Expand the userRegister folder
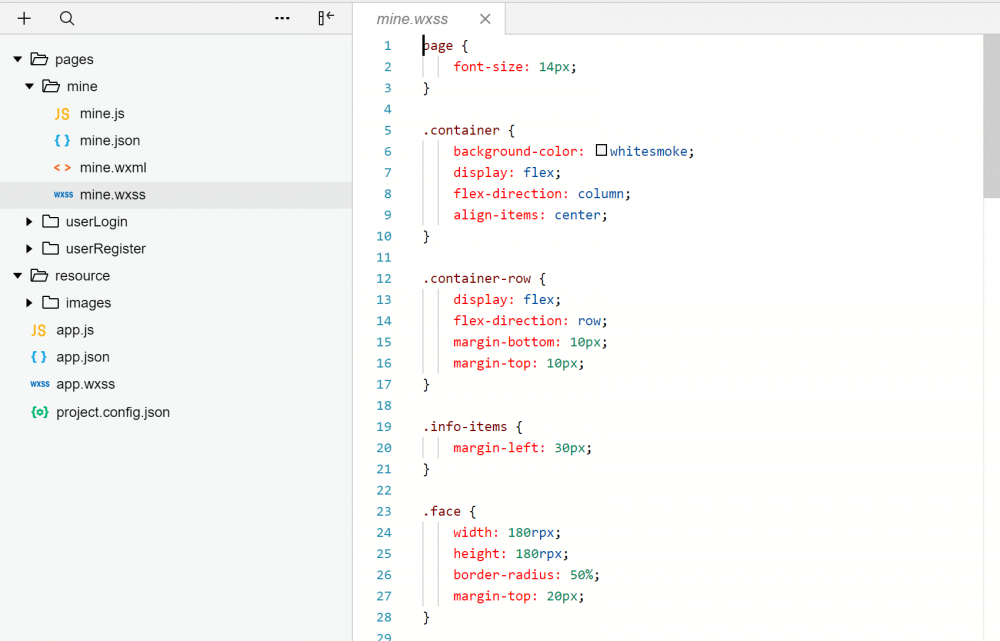This screenshot has width=1000, height=641. (29, 249)
